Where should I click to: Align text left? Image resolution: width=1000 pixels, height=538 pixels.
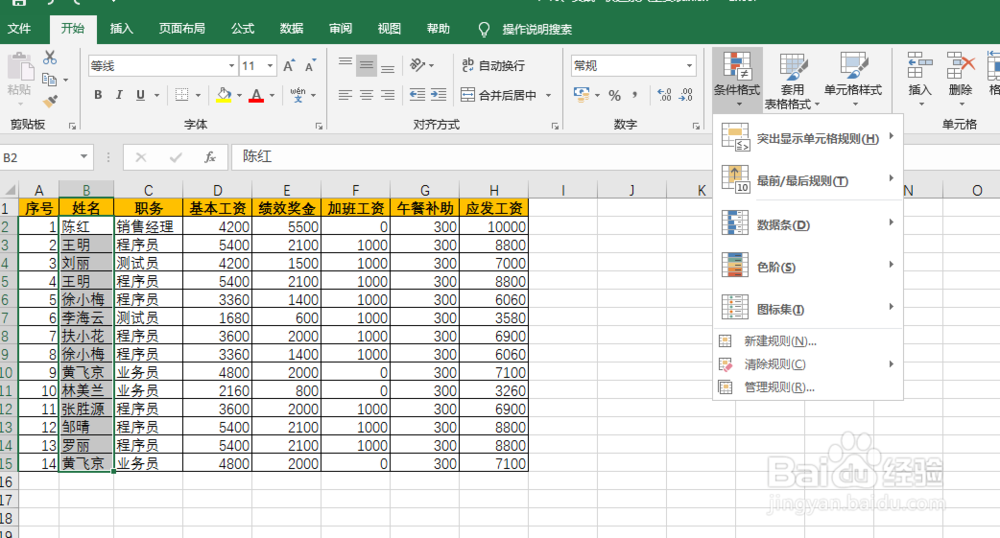coord(345,95)
